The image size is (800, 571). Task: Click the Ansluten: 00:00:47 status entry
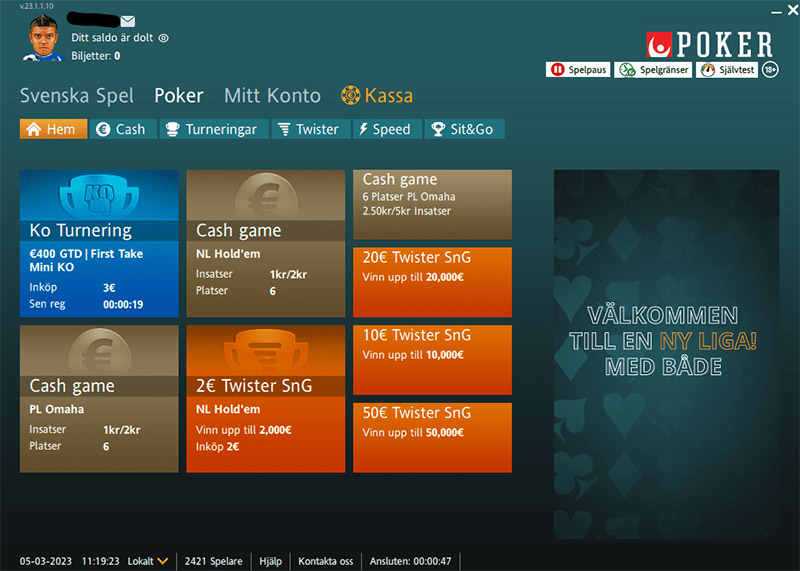coord(410,561)
